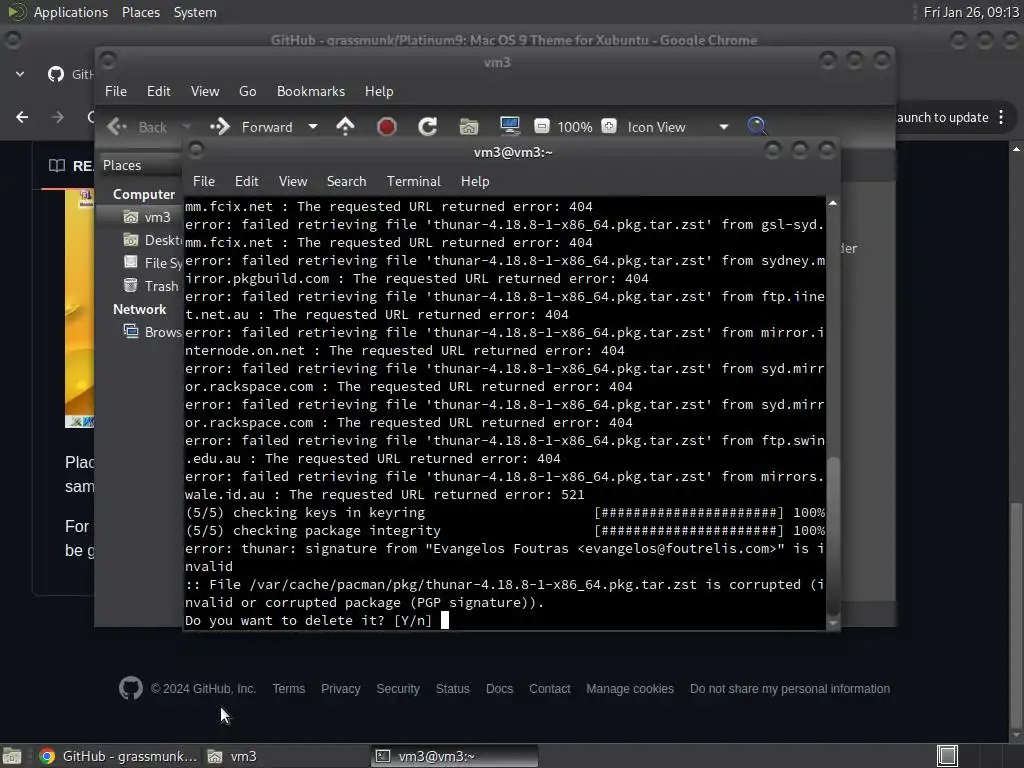This screenshot has width=1024, height=768.
Task: Open Bookmarks menu in file manager
Action: click(x=311, y=91)
